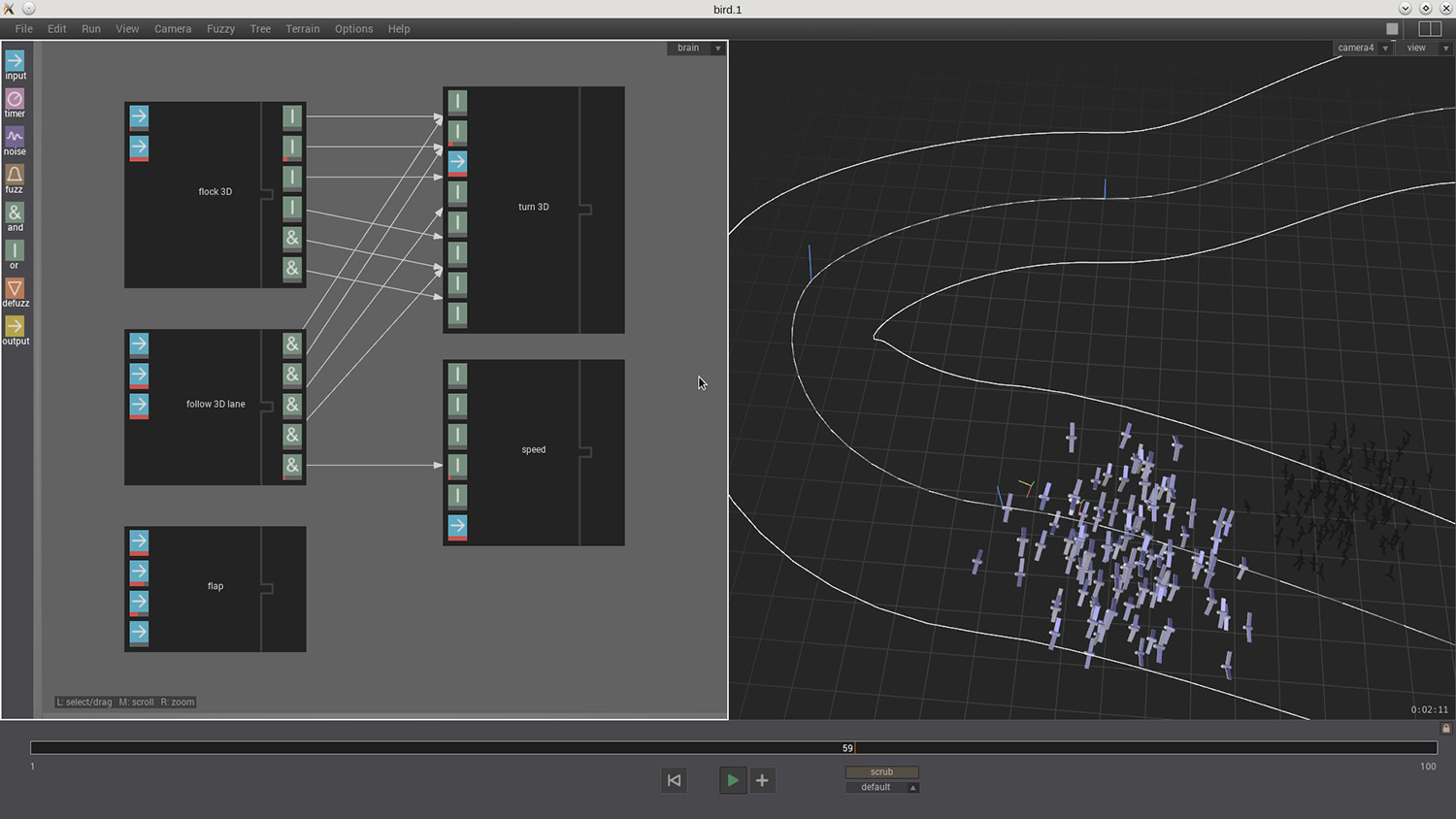Open the Fuzzy menu

[220, 29]
